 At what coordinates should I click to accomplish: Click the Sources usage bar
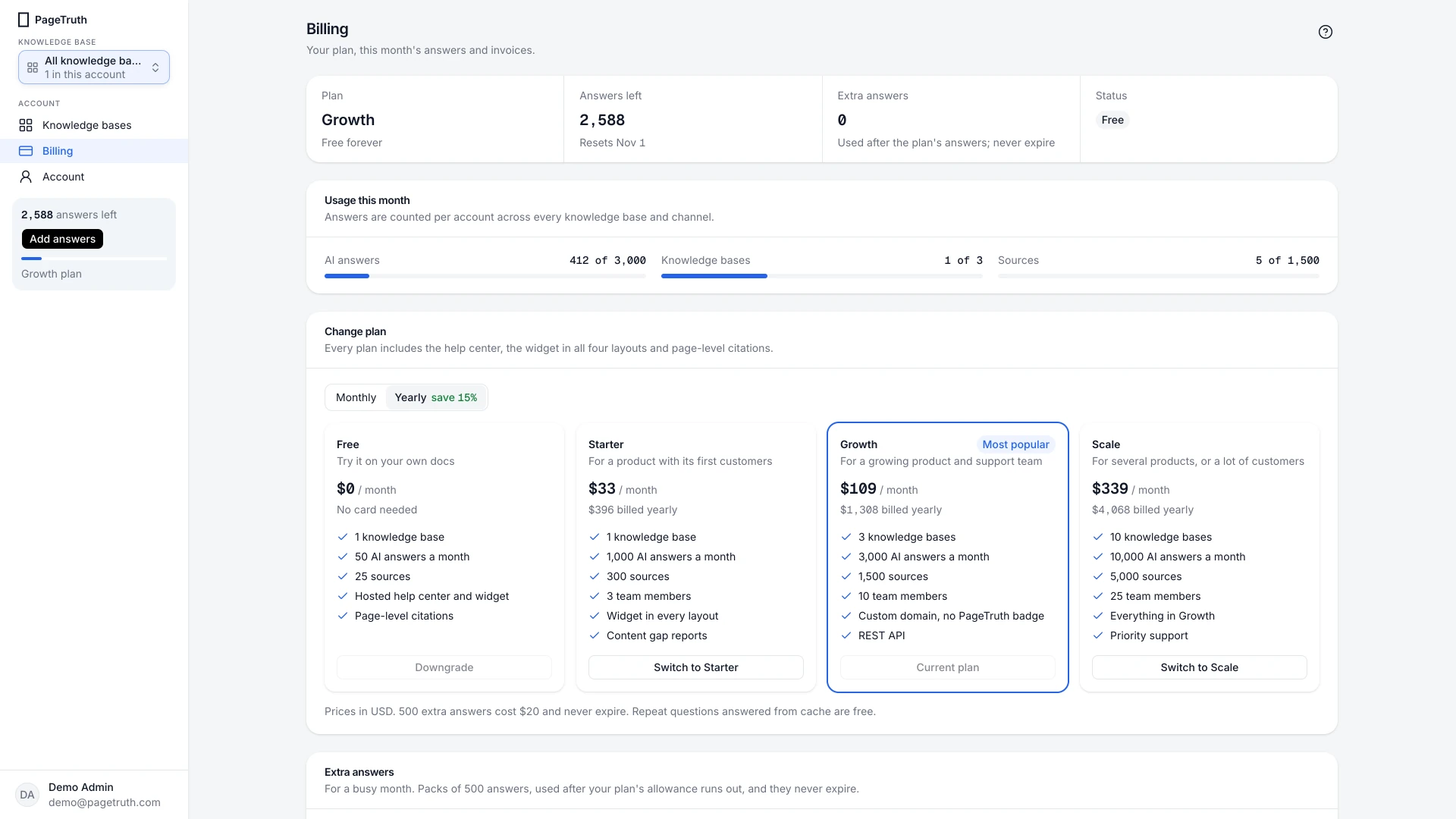pos(1159,276)
